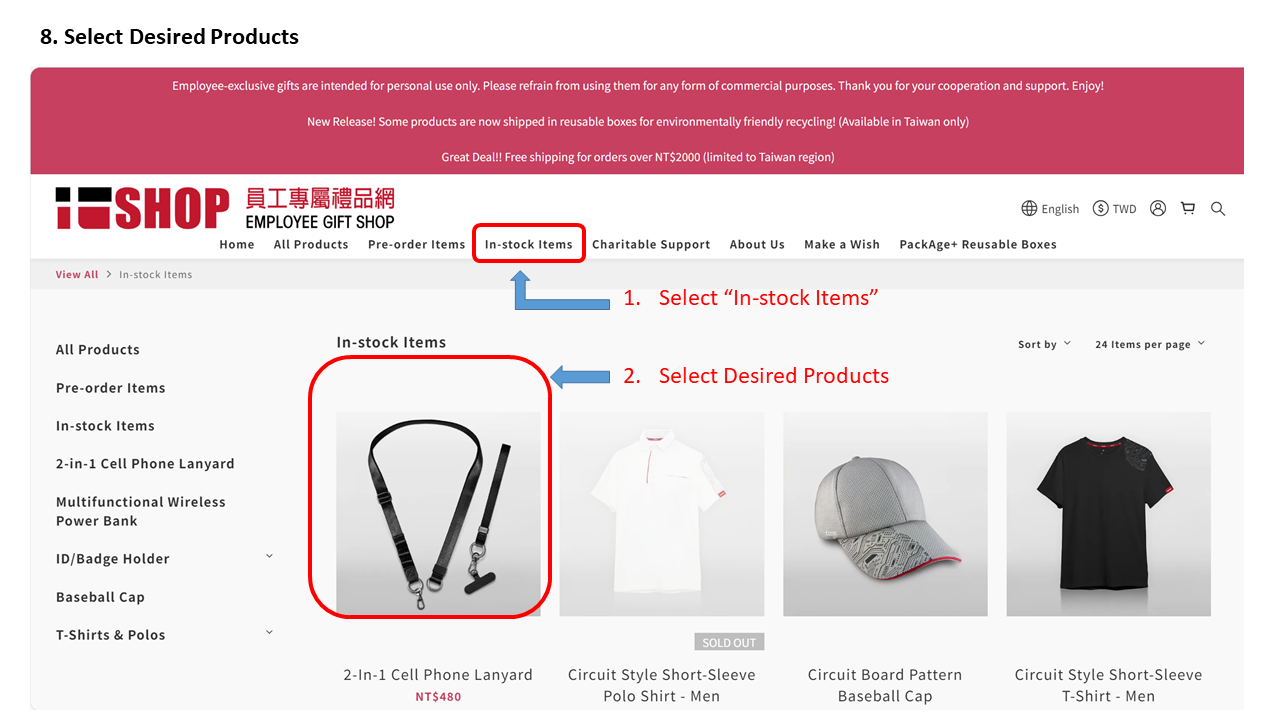Go to the Charitable Support menu
The image size is (1280, 720).
coord(651,244)
